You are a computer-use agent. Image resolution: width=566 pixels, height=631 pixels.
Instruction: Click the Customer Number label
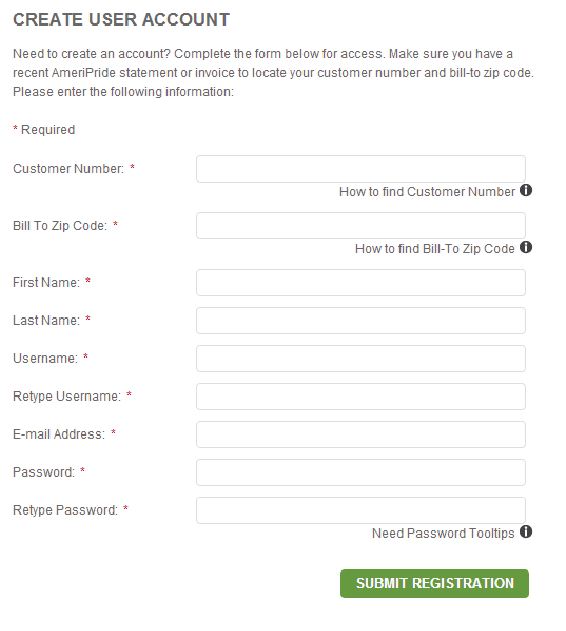[x=68, y=169]
